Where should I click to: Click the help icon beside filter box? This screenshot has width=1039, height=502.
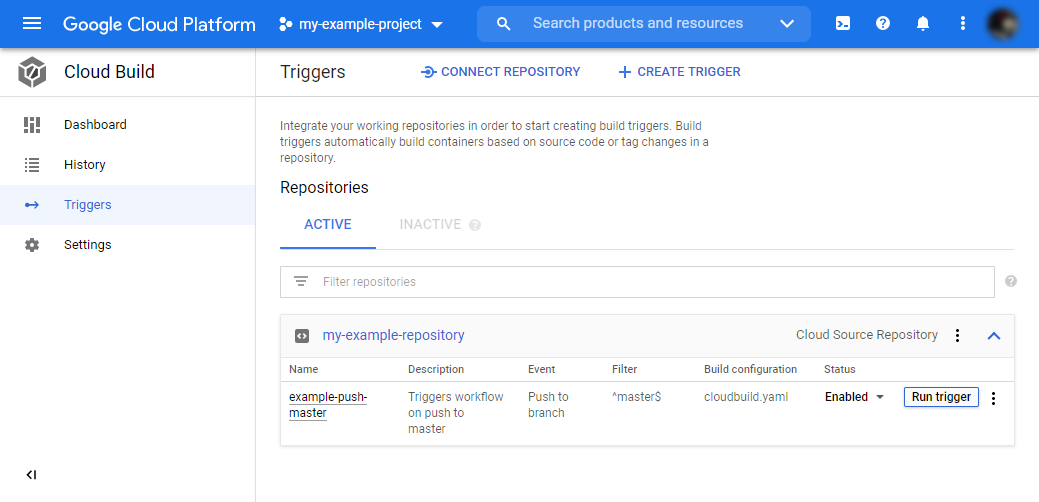[1011, 281]
